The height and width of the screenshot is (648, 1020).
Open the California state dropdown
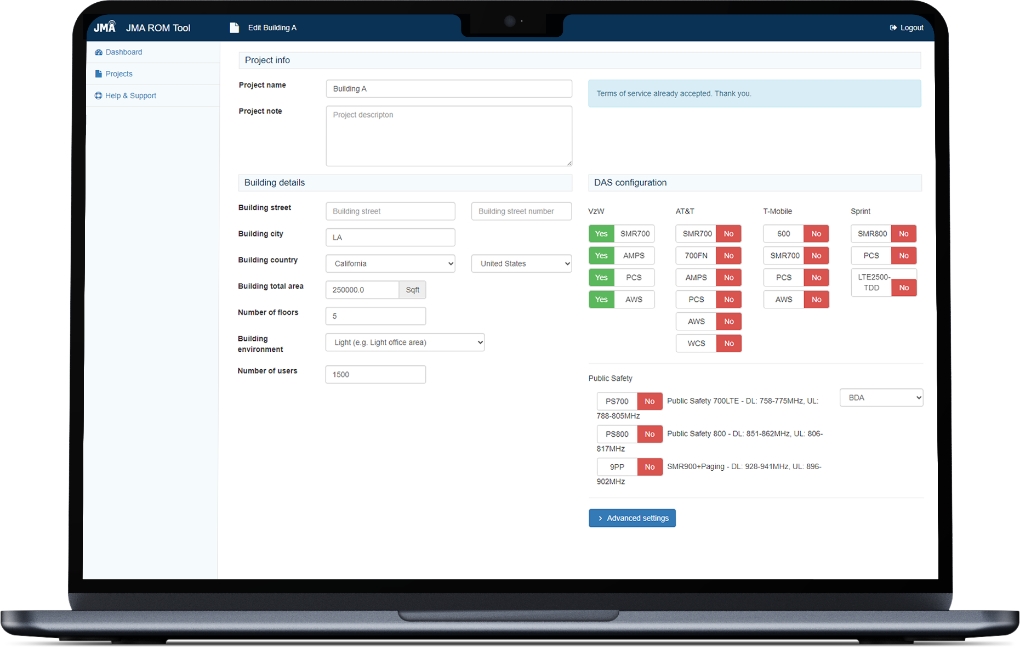coord(390,263)
